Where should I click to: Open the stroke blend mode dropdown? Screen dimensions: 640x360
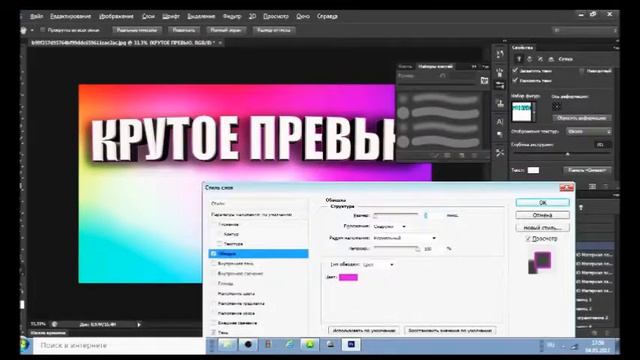[x=404, y=238]
